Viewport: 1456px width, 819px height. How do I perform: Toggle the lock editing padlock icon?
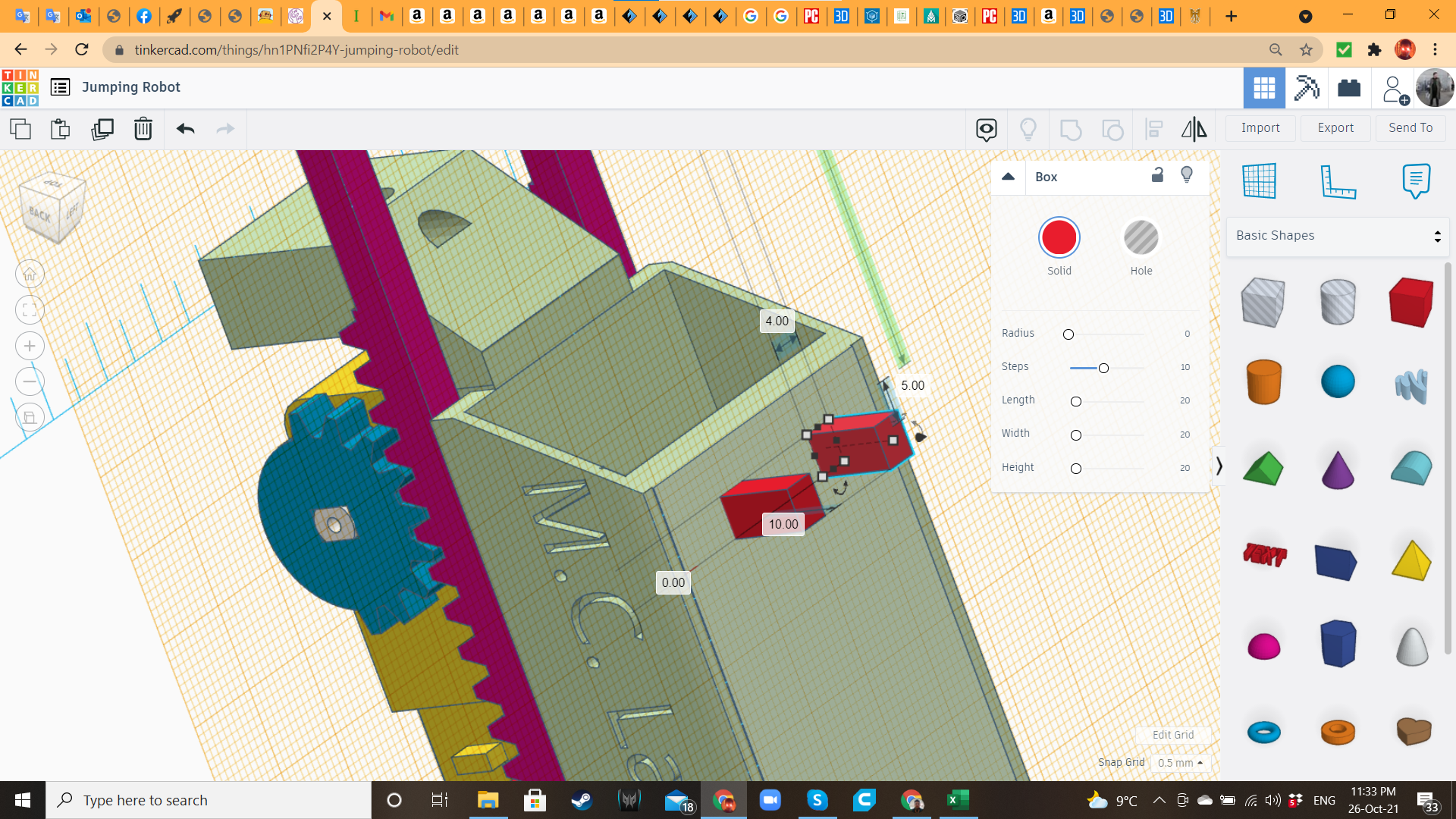[x=1157, y=175]
